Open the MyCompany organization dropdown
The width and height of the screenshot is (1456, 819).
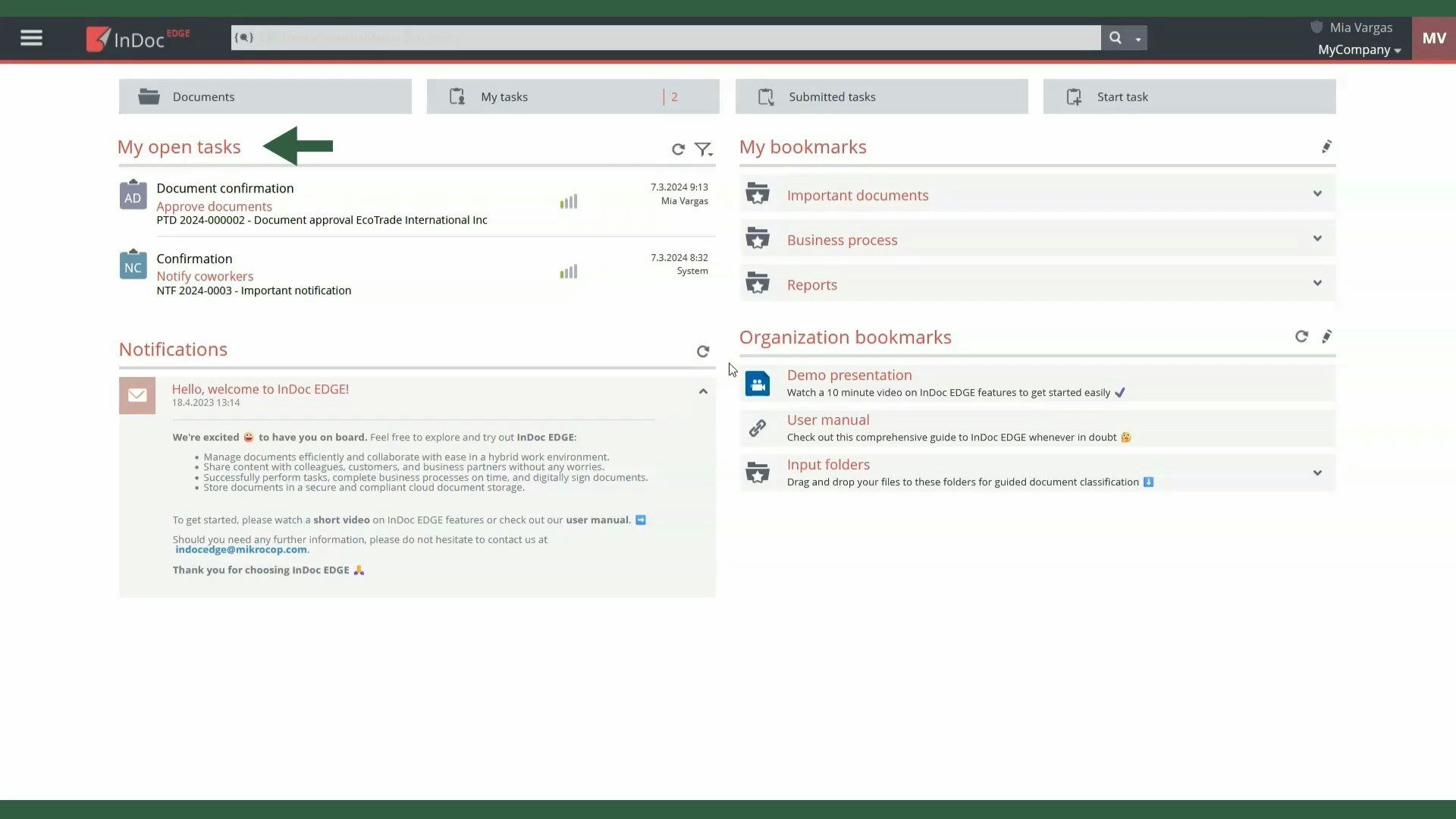1359,50
